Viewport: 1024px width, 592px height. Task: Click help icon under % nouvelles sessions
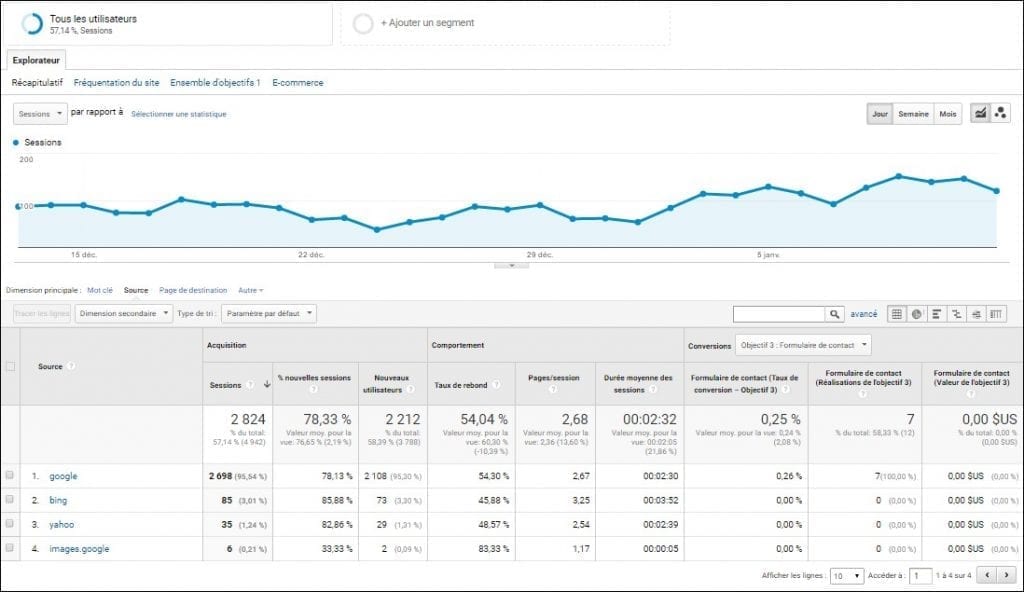(314, 389)
